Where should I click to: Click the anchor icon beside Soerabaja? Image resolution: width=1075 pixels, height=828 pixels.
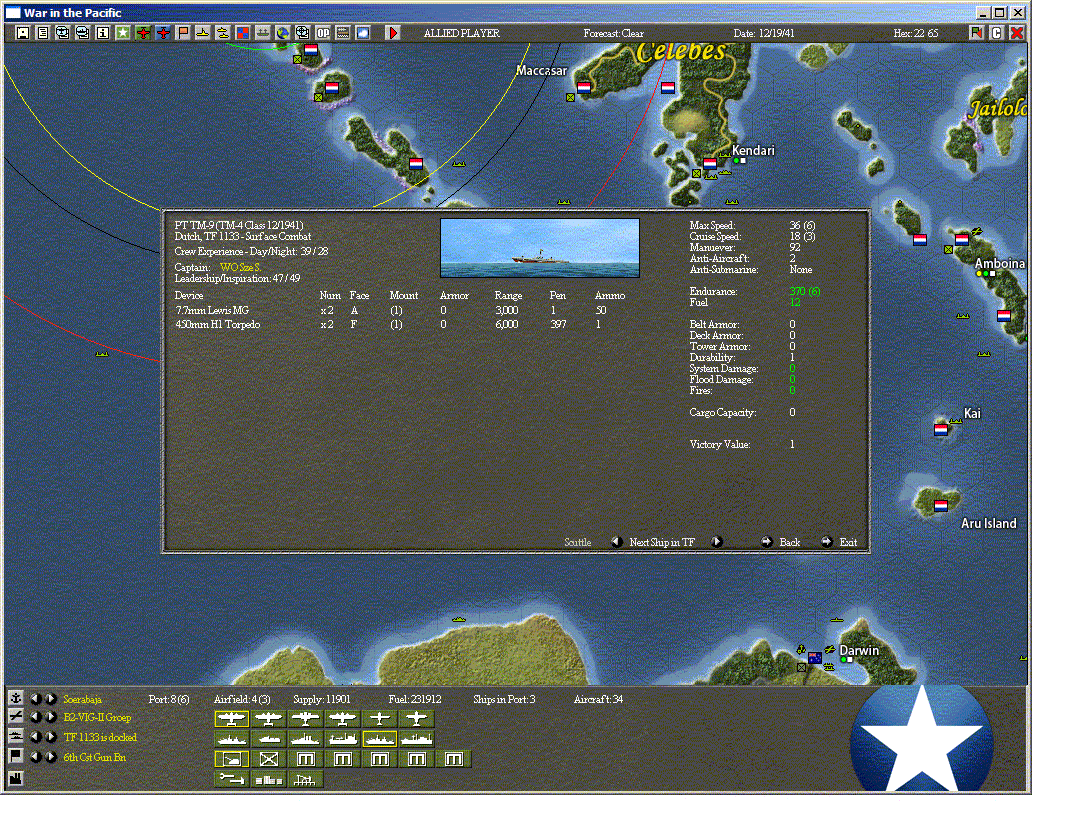click(15, 698)
